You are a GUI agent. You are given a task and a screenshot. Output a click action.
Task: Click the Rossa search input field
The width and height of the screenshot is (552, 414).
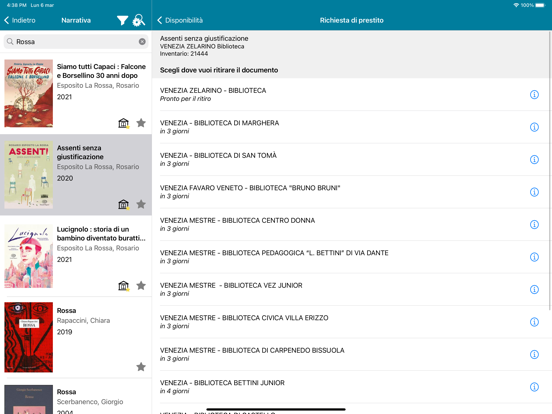click(76, 42)
